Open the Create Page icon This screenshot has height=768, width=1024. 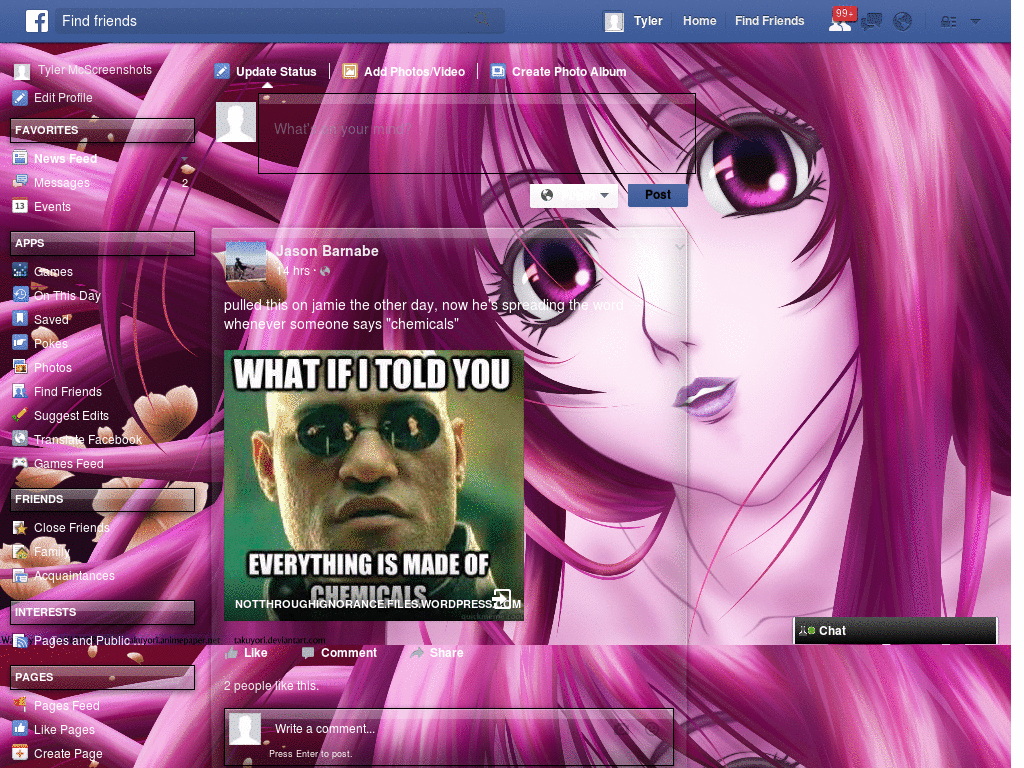pos(20,753)
